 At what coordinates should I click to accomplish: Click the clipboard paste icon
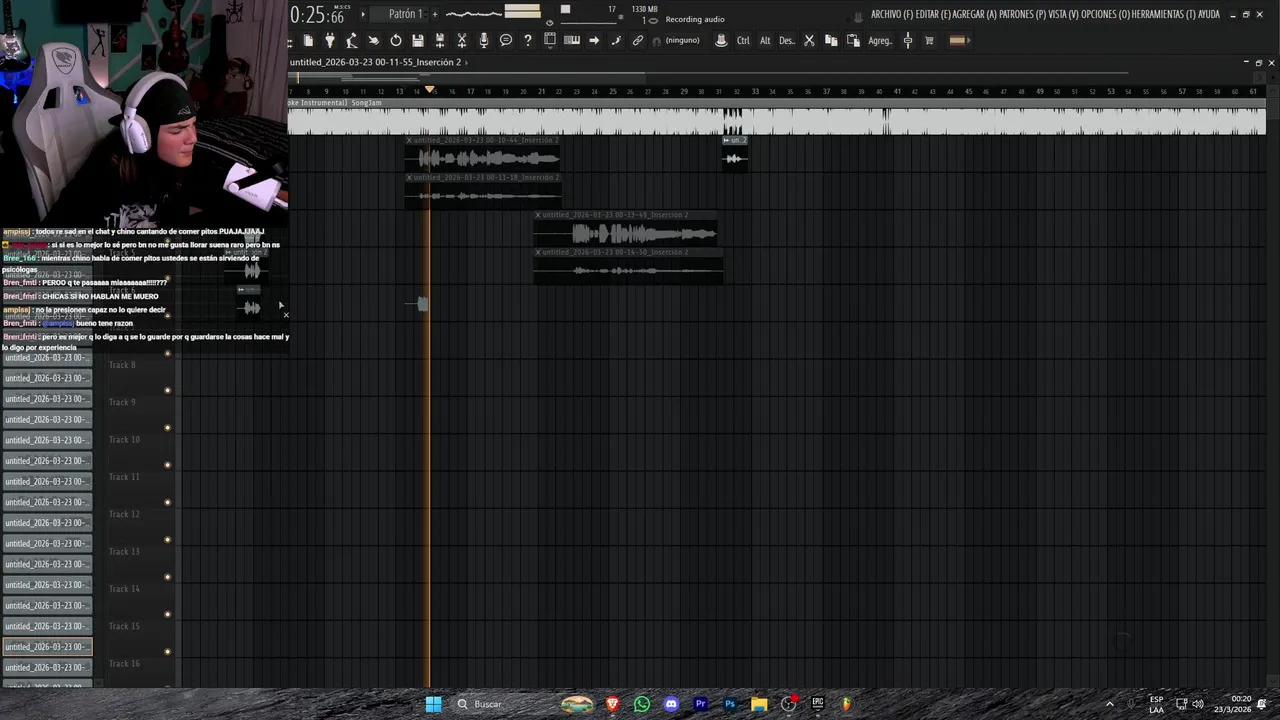coord(853,41)
